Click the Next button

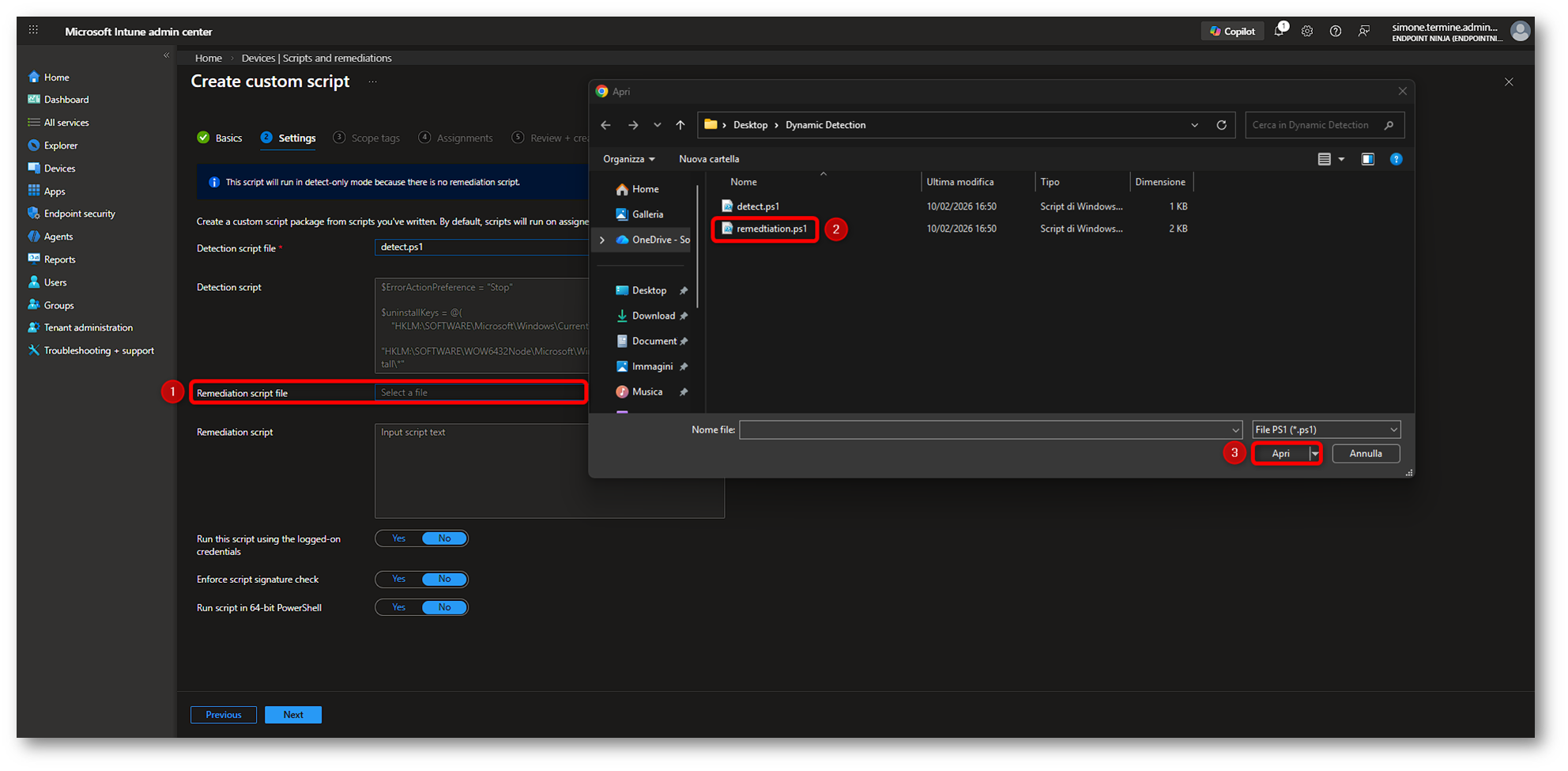tap(293, 715)
